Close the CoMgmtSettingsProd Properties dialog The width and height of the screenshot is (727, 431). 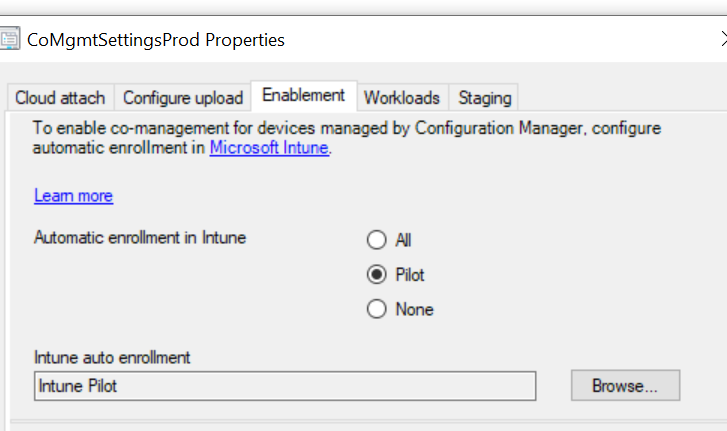pyautogui.click(x=721, y=40)
